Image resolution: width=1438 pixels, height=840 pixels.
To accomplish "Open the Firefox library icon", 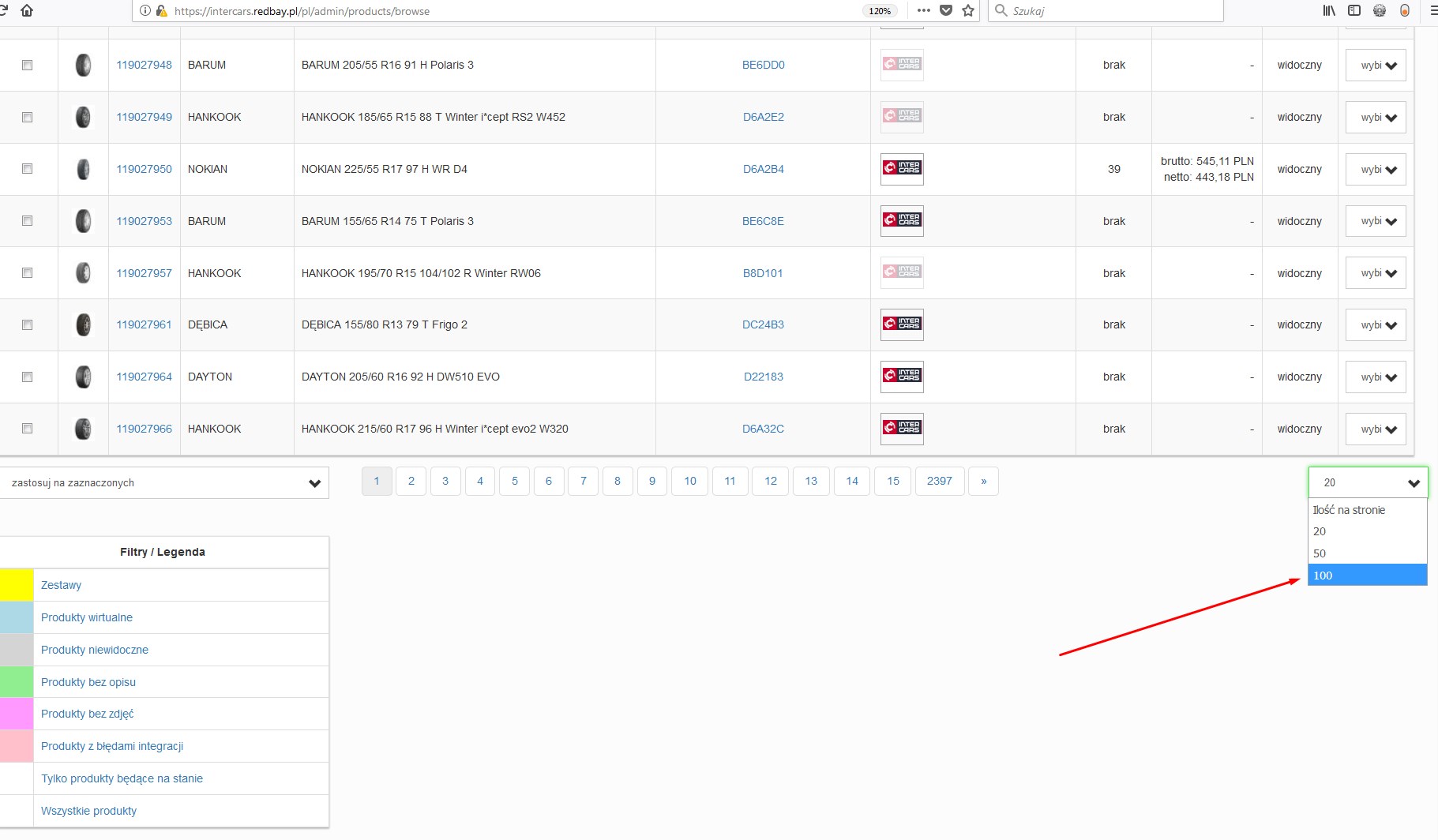I will [x=1329, y=10].
